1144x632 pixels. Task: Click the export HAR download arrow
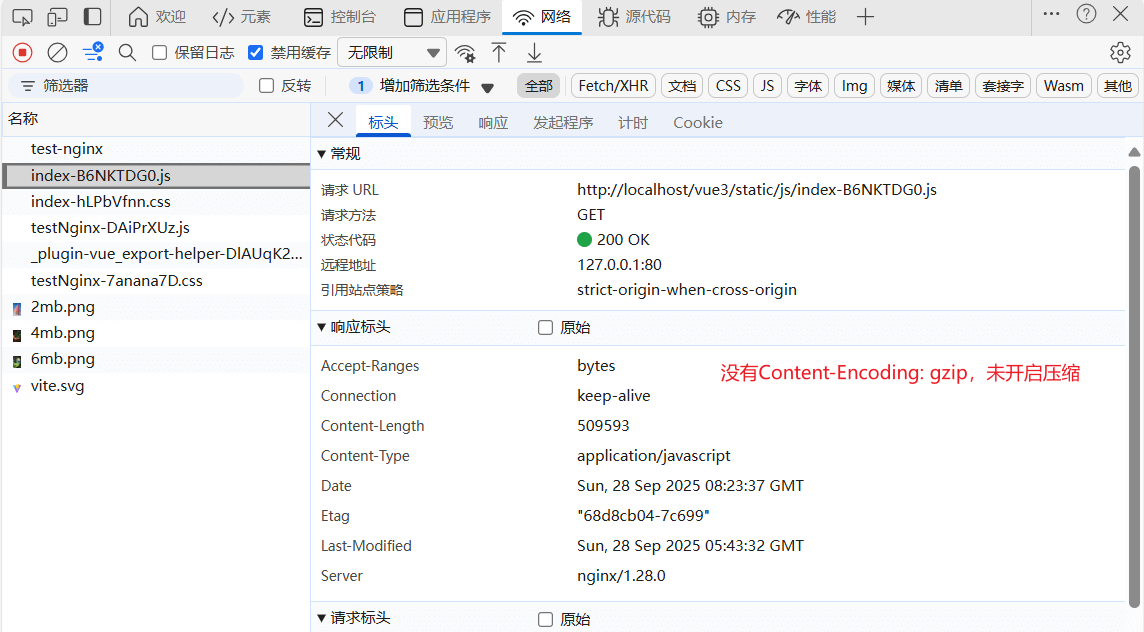535,53
